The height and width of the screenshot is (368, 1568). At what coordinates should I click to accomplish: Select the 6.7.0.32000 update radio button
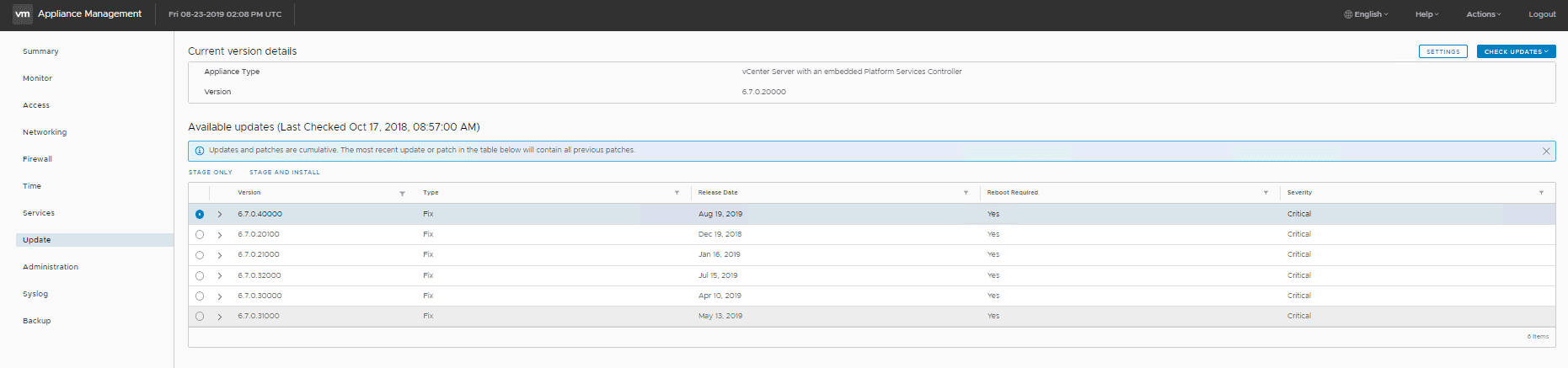point(200,275)
